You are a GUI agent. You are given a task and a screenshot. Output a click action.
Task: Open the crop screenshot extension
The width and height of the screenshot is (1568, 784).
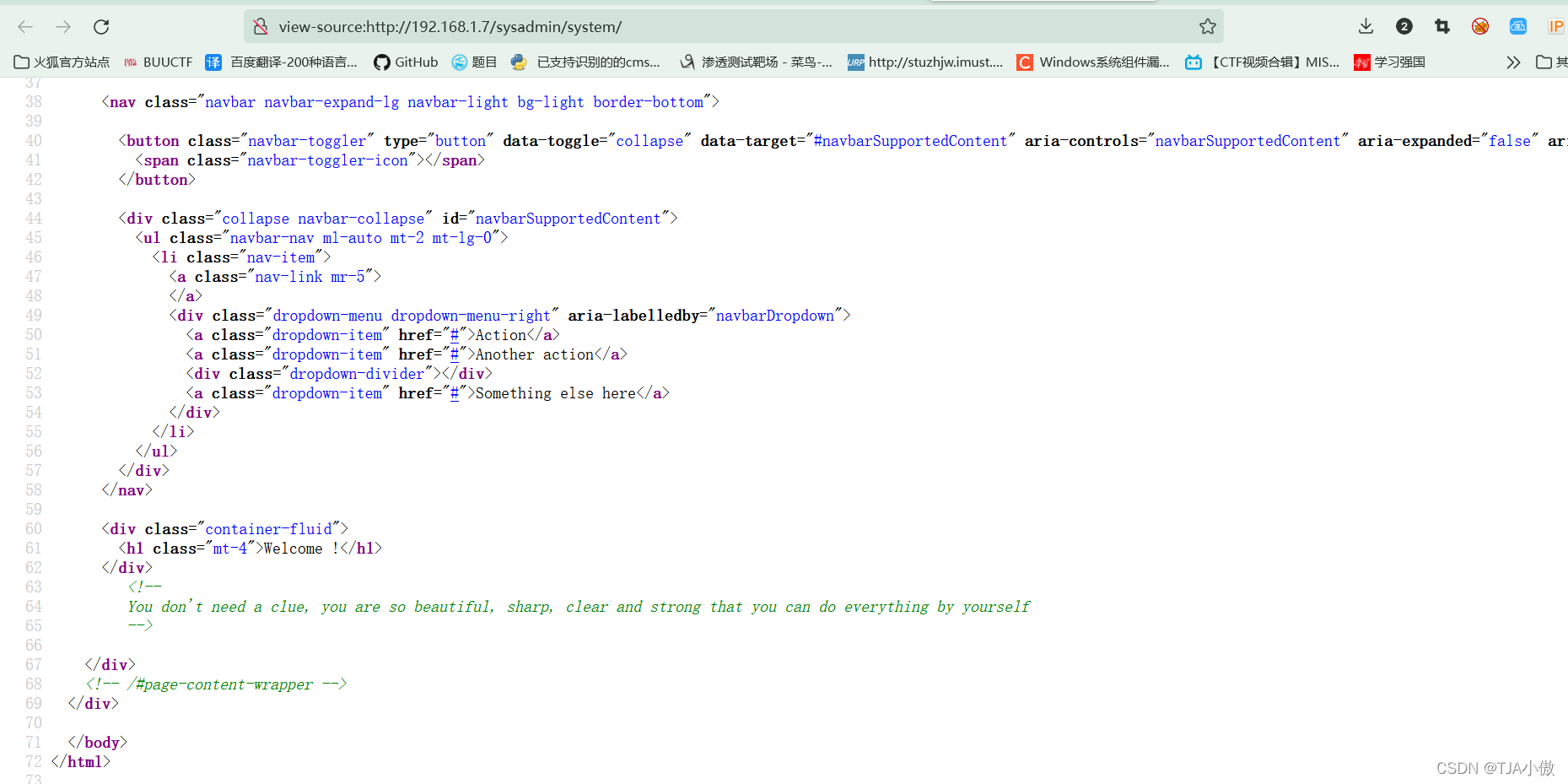pos(1442,26)
